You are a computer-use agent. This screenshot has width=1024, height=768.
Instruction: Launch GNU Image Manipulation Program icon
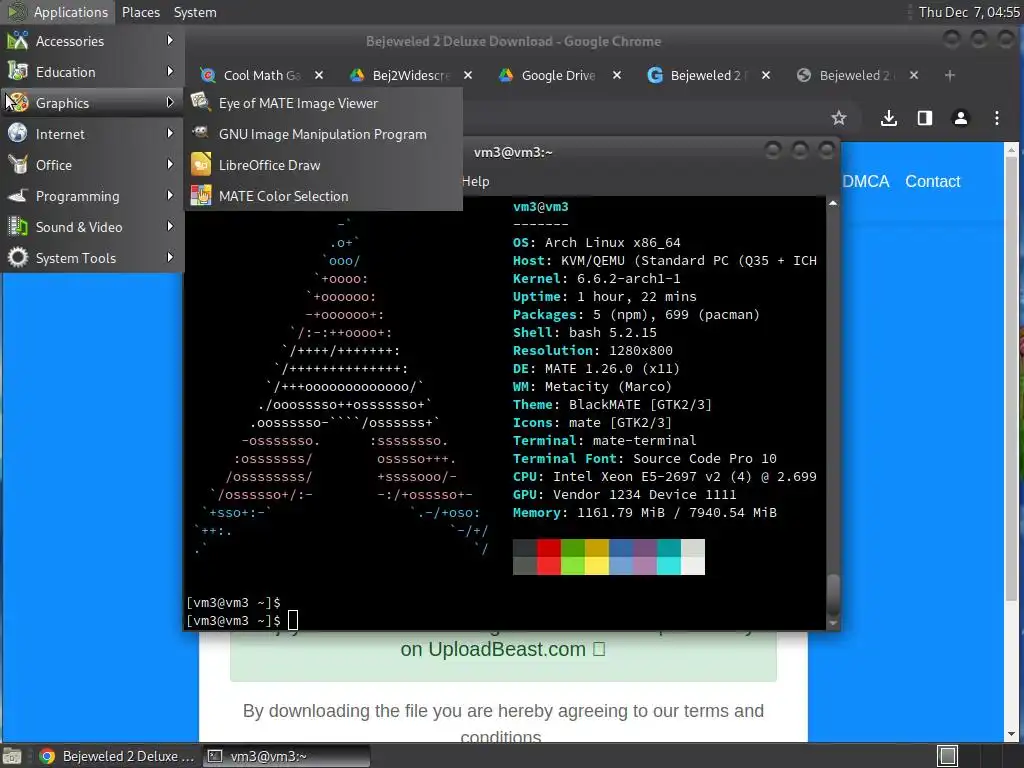pos(200,134)
